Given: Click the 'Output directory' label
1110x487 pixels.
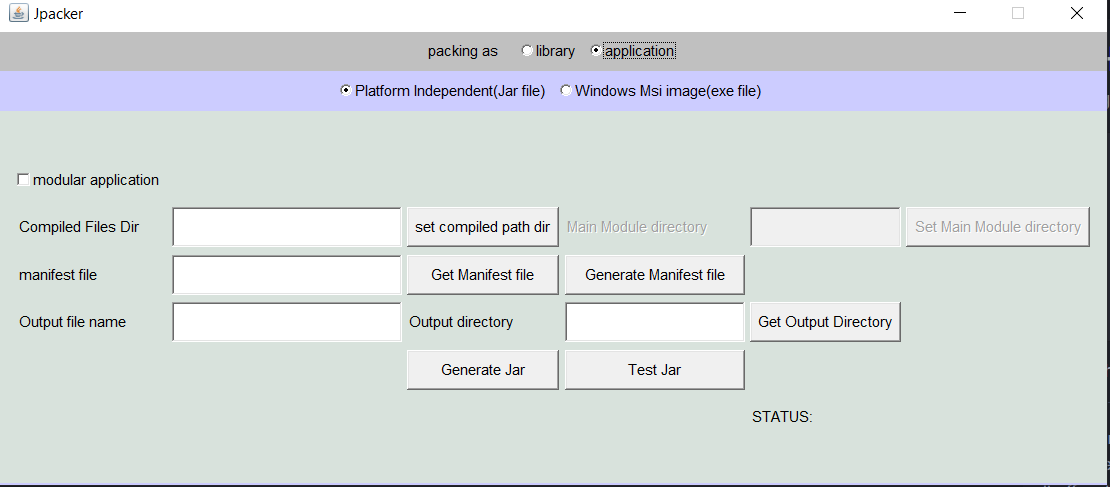Looking at the screenshot, I should tap(461, 322).
